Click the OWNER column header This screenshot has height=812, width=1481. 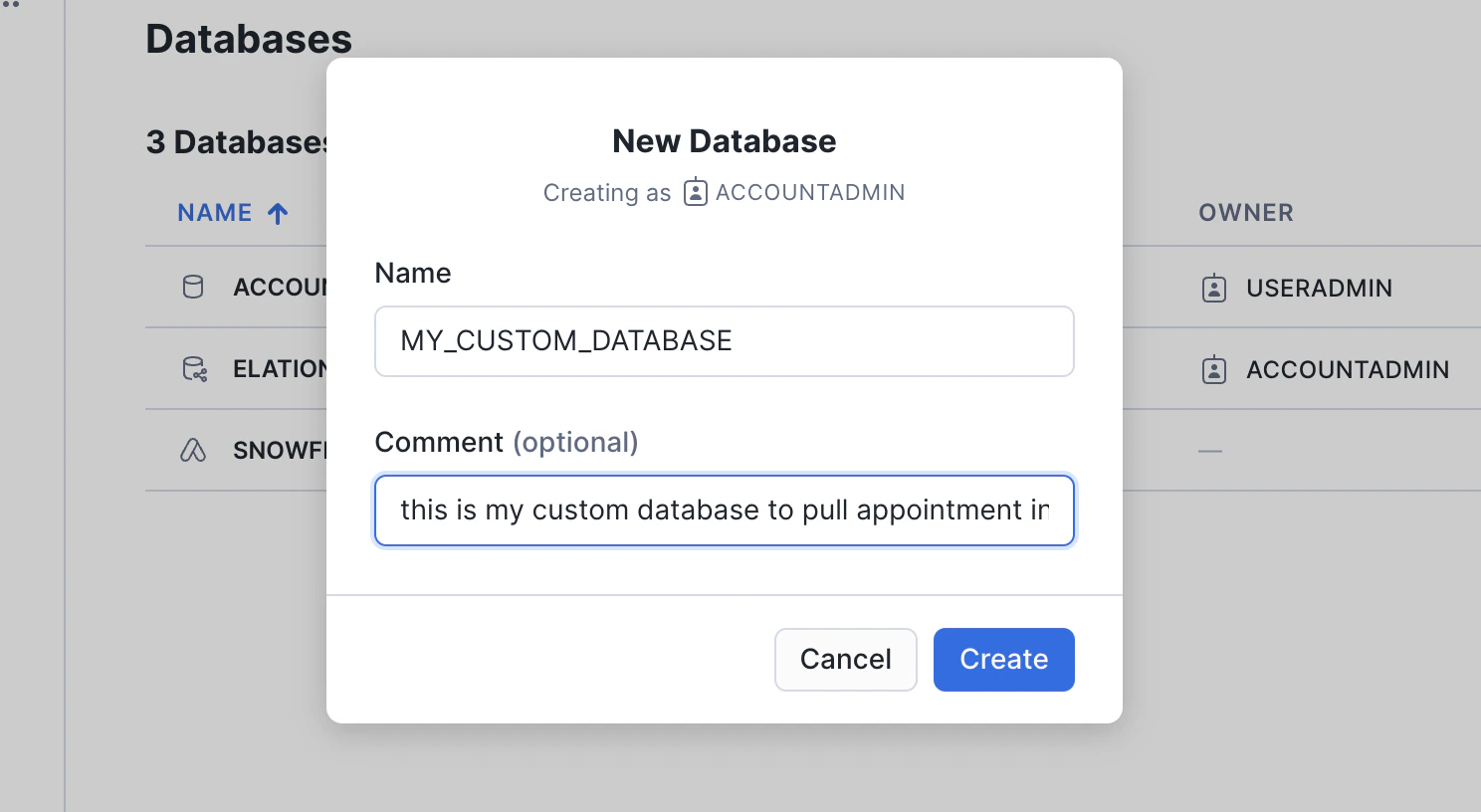click(x=1245, y=213)
